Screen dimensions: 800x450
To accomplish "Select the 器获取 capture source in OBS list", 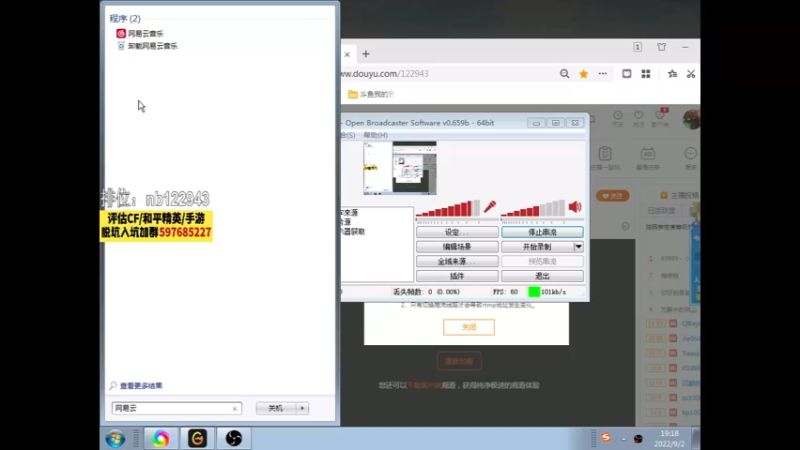I will (x=353, y=232).
